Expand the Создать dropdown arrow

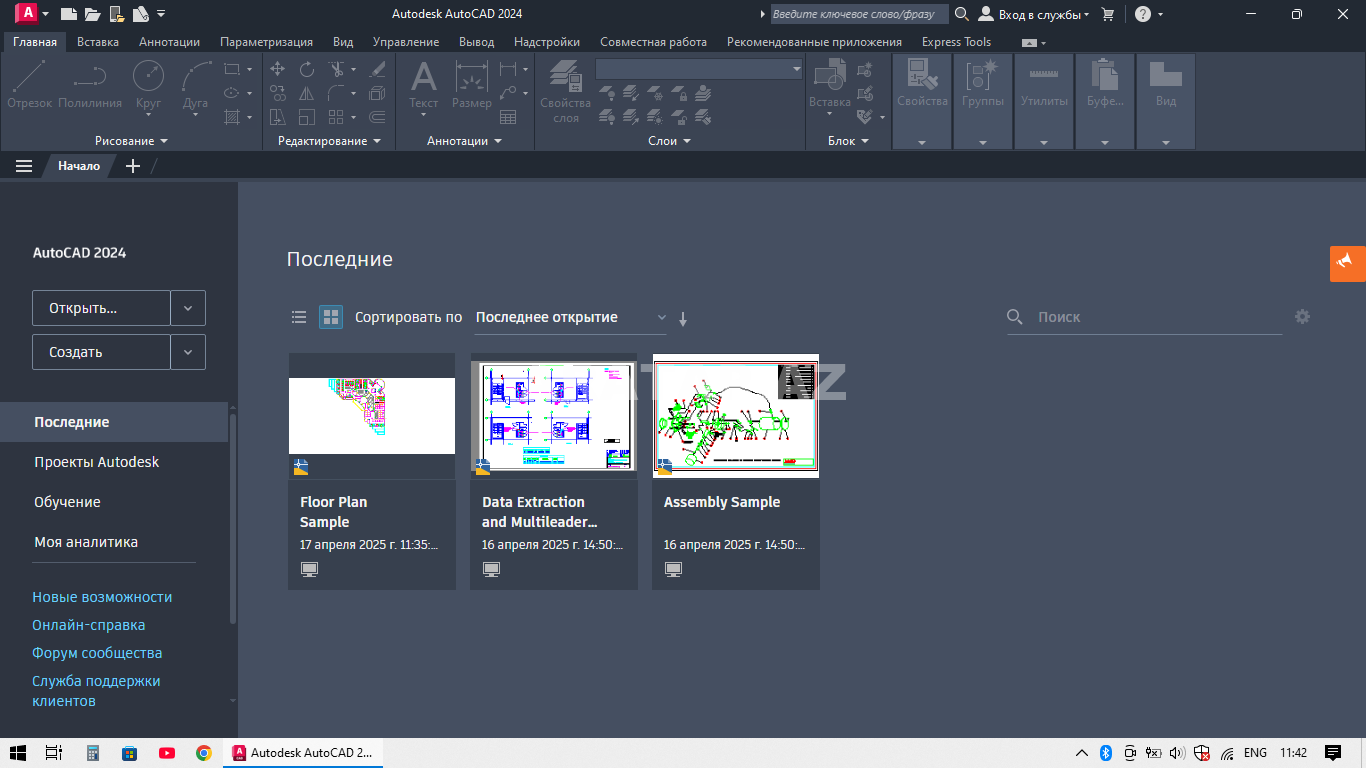188,352
